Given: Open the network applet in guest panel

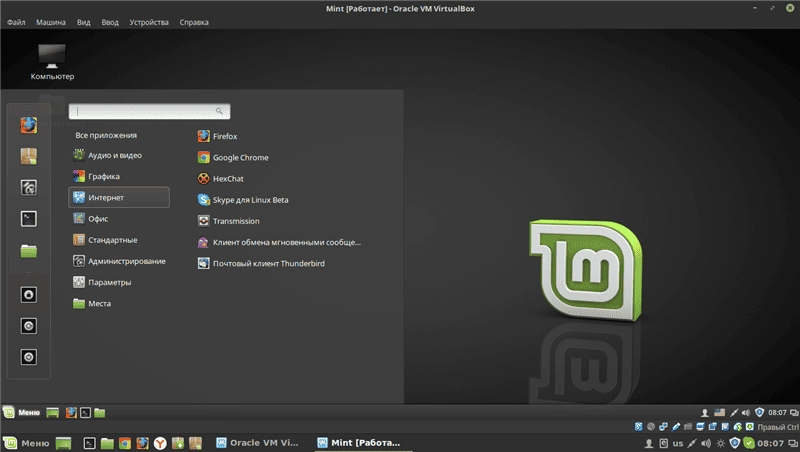Looking at the screenshot, I should point(734,413).
